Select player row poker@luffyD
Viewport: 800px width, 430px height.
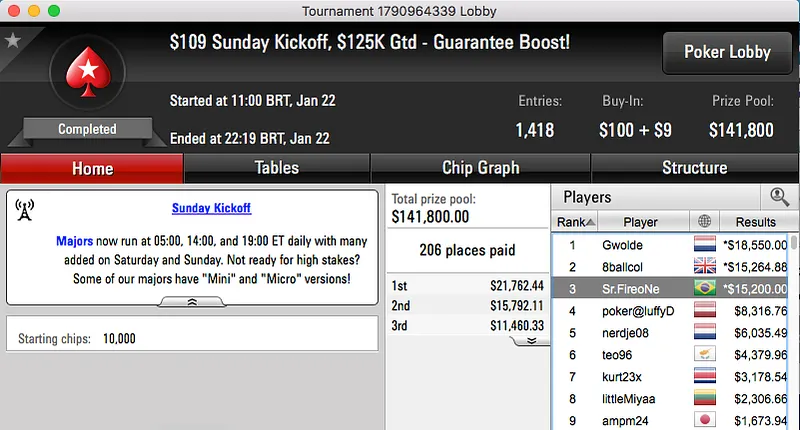(x=641, y=310)
